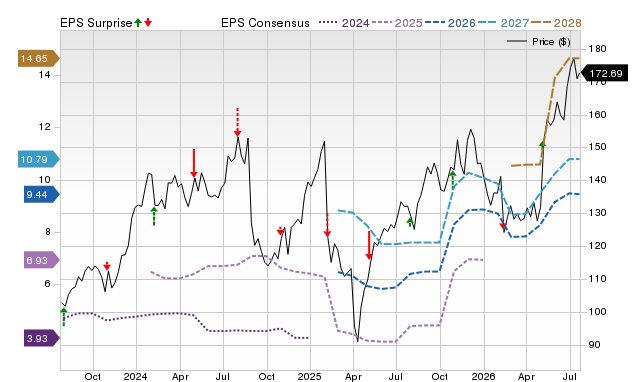The image size is (640, 382).
Task: Click the green arrow at the chart's far left start
Action: (x=64, y=317)
